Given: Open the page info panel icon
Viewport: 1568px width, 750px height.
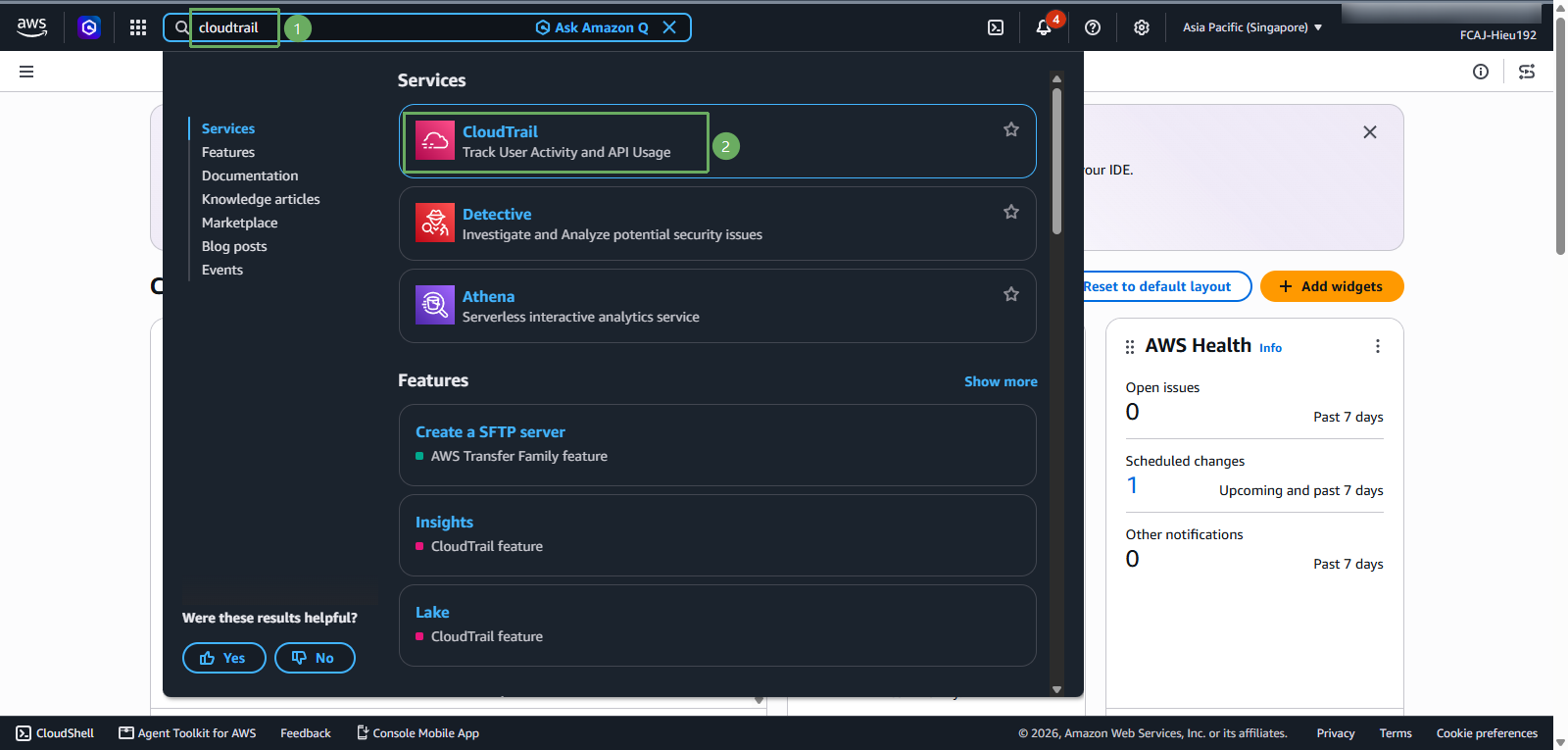Looking at the screenshot, I should pos(1481,72).
